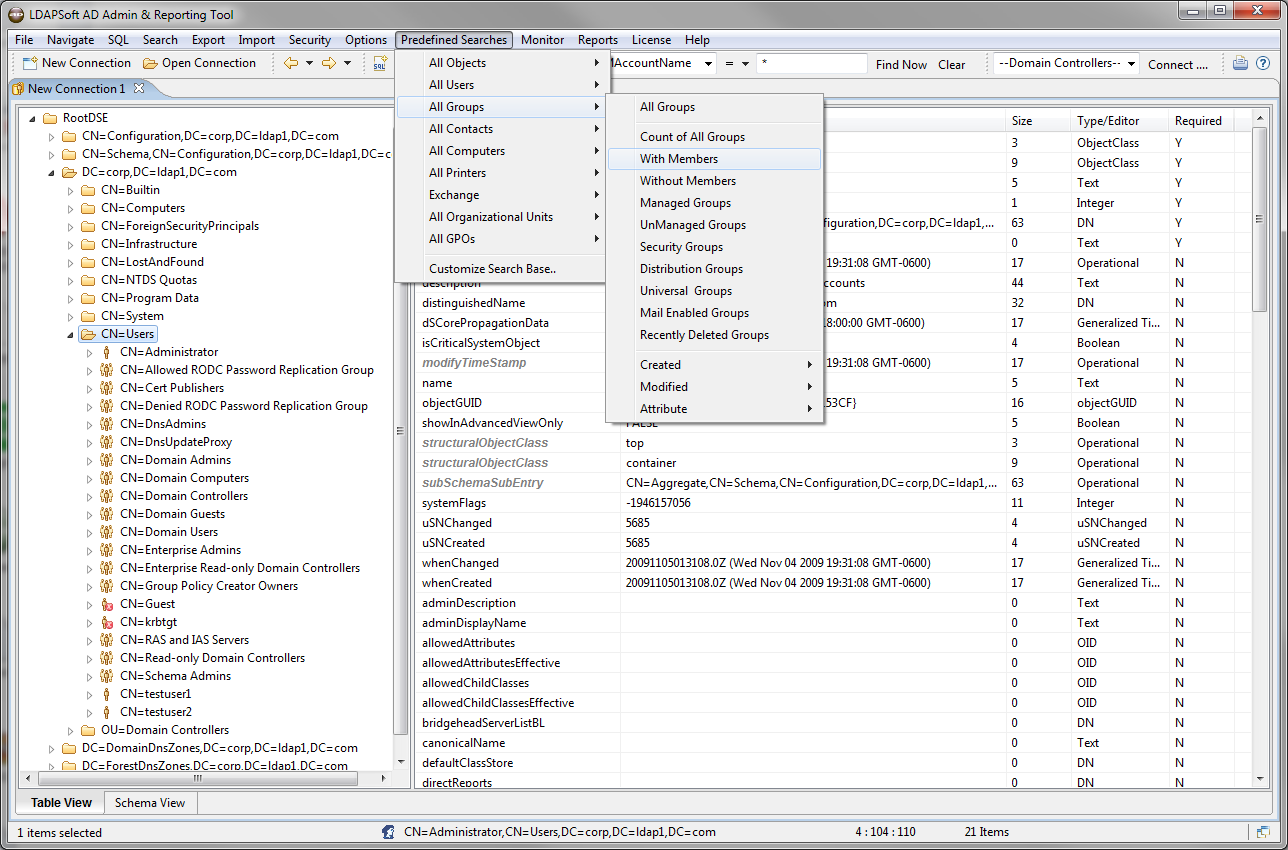
Task: Click the Connect button
Action: click(1177, 64)
